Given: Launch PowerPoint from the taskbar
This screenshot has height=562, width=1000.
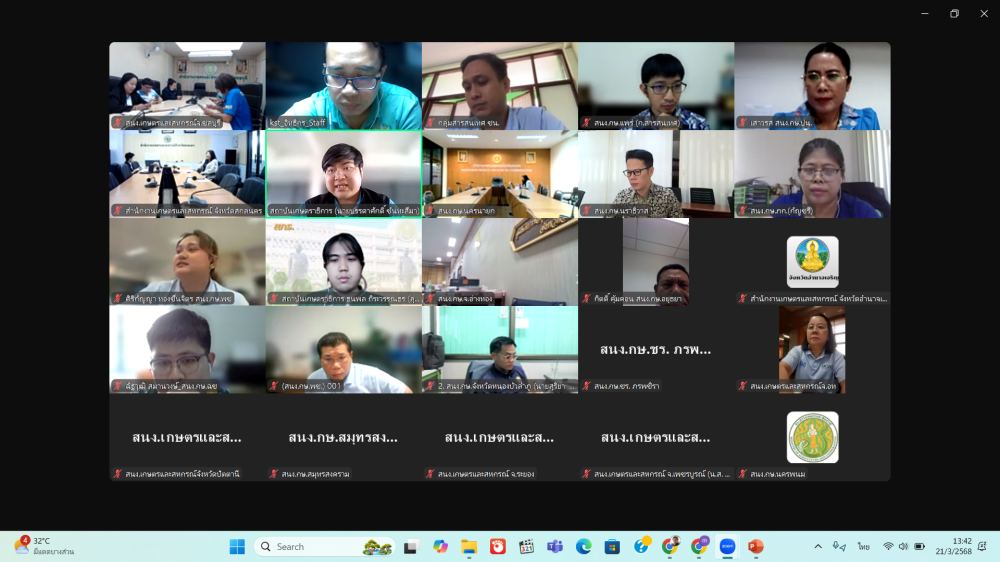Looking at the screenshot, I should coord(755,546).
